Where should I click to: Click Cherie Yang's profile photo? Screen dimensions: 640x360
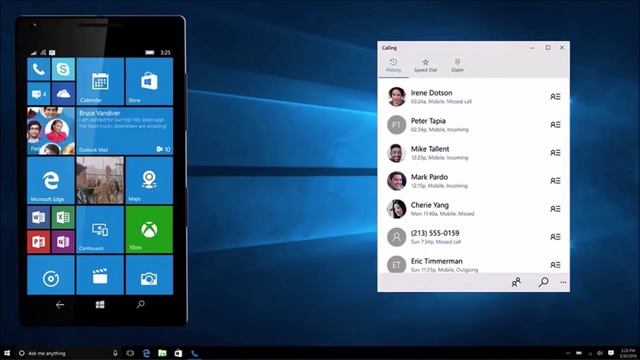coord(396,209)
